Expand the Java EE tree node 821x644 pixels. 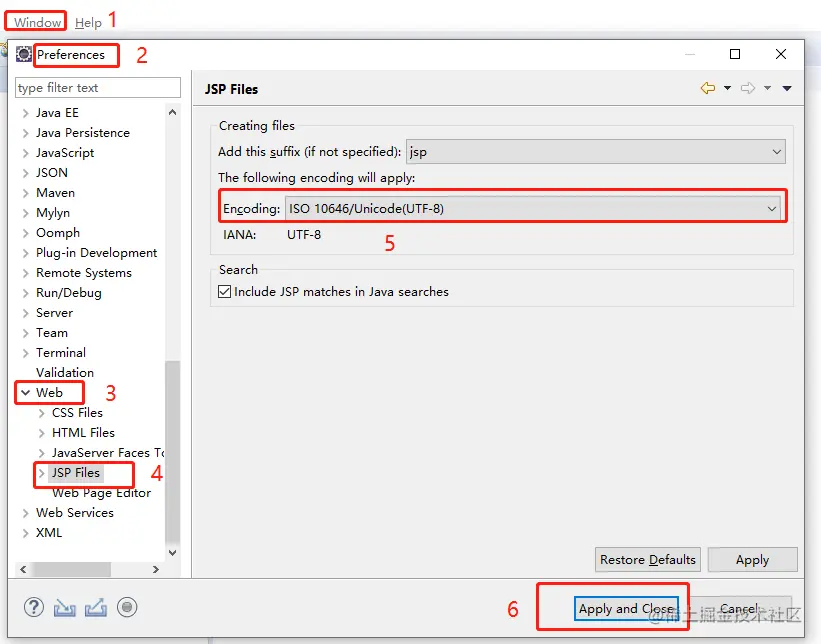click(x=25, y=113)
